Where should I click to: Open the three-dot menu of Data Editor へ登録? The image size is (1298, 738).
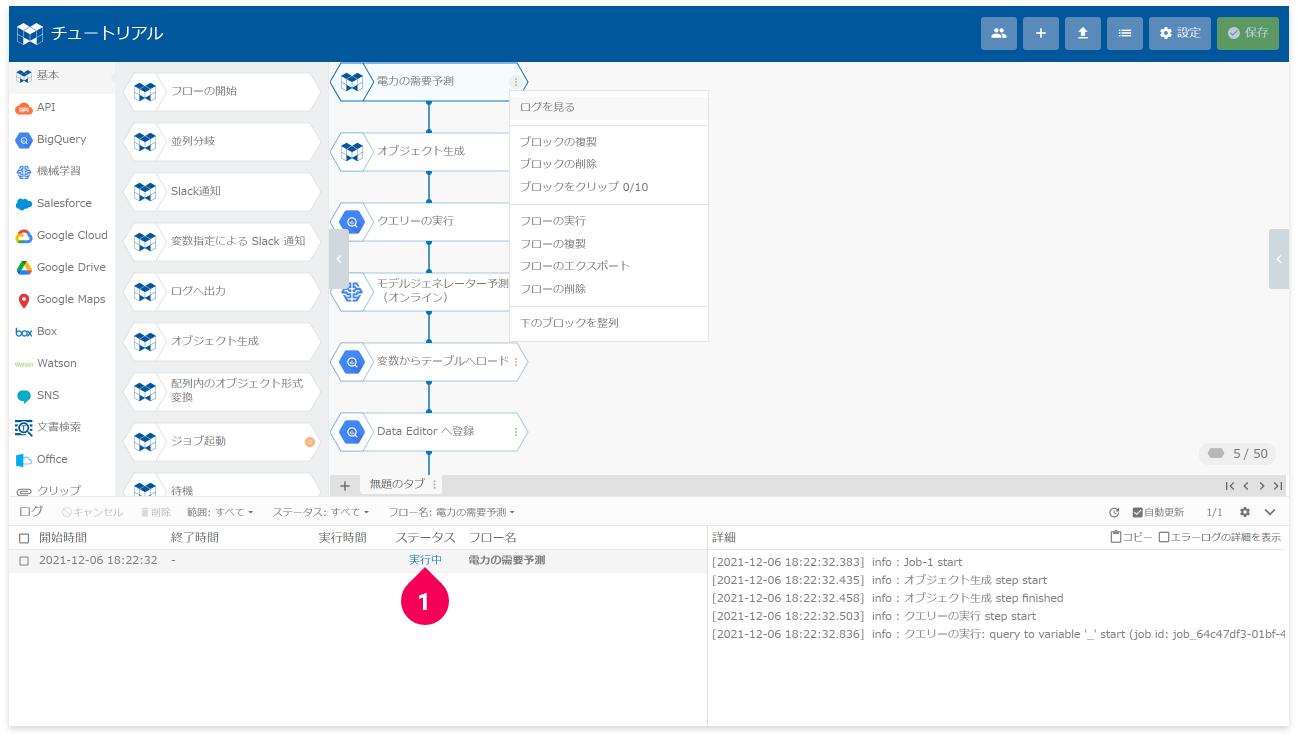tap(516, 432)
